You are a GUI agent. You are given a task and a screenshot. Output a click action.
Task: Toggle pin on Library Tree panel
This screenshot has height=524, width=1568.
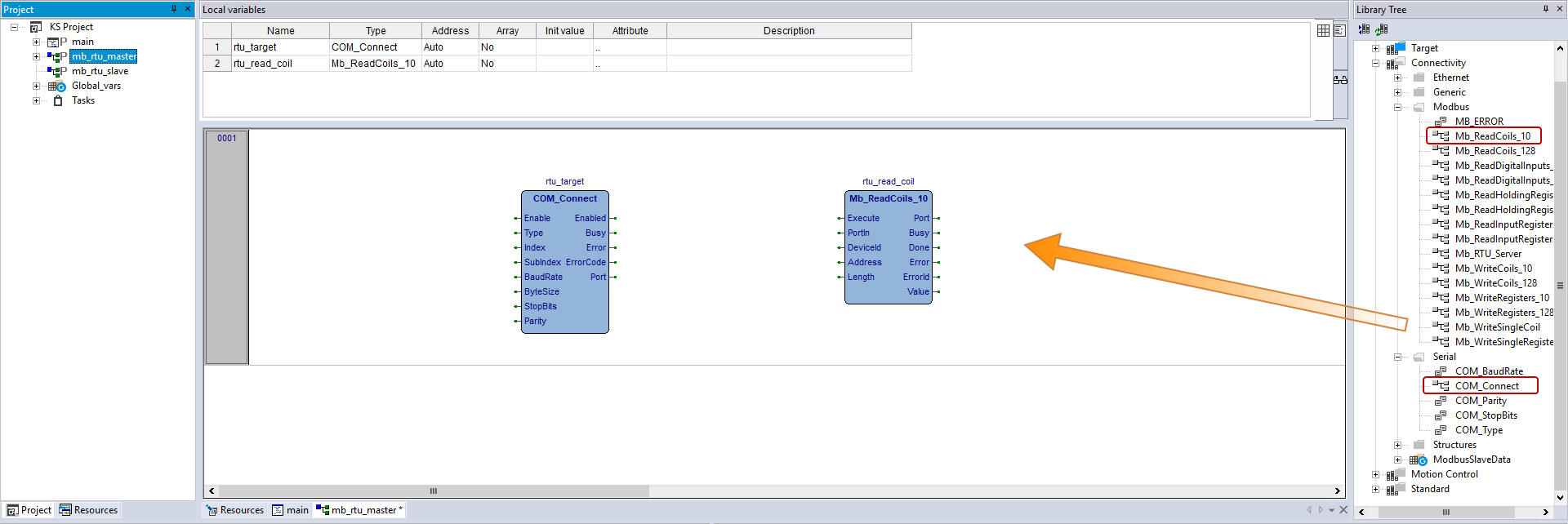(x=1545, y=9)
